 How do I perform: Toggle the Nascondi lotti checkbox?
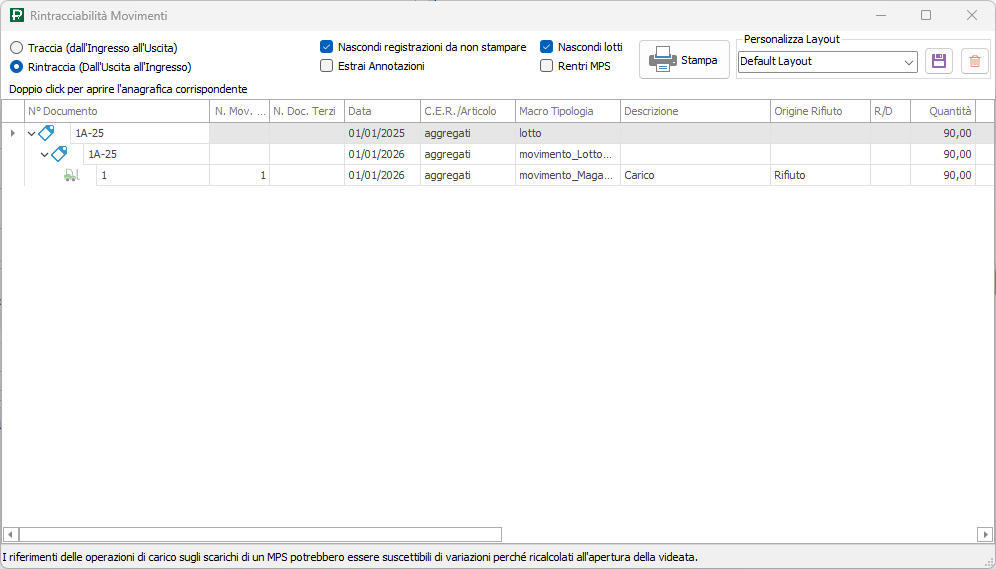pos(547,47)
